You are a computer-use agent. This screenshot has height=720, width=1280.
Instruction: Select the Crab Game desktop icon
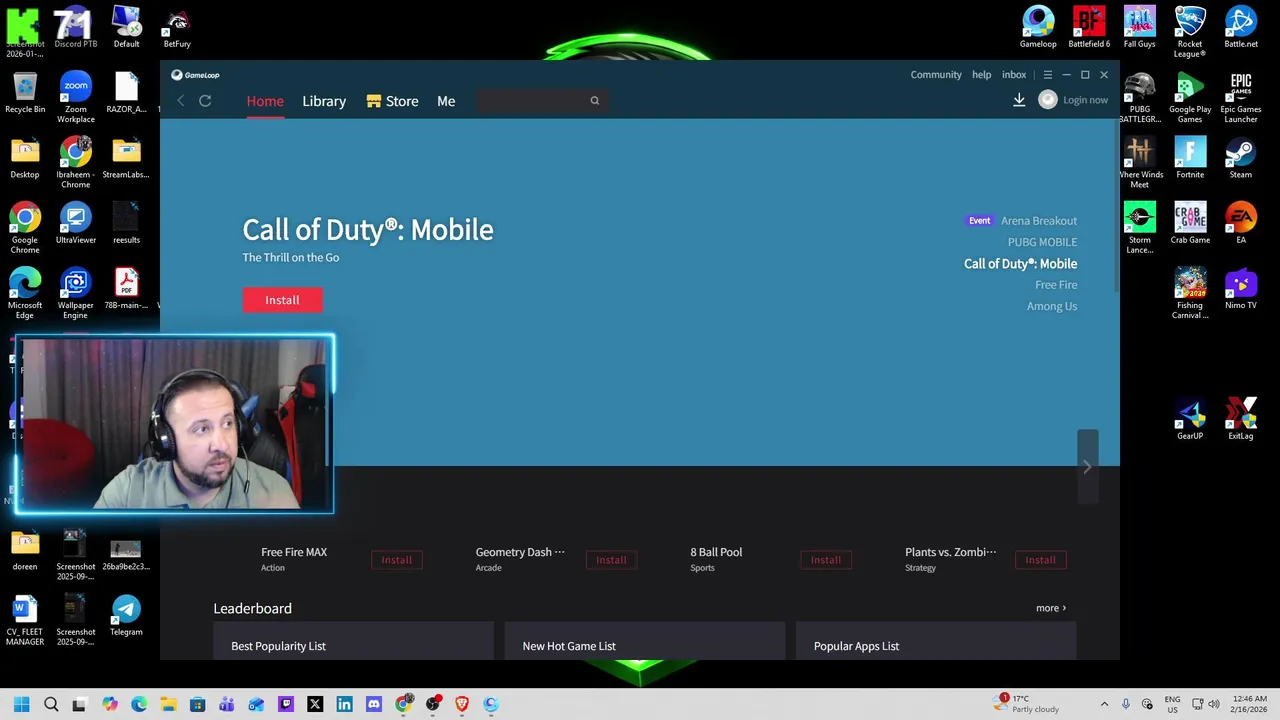point(1190,223)
